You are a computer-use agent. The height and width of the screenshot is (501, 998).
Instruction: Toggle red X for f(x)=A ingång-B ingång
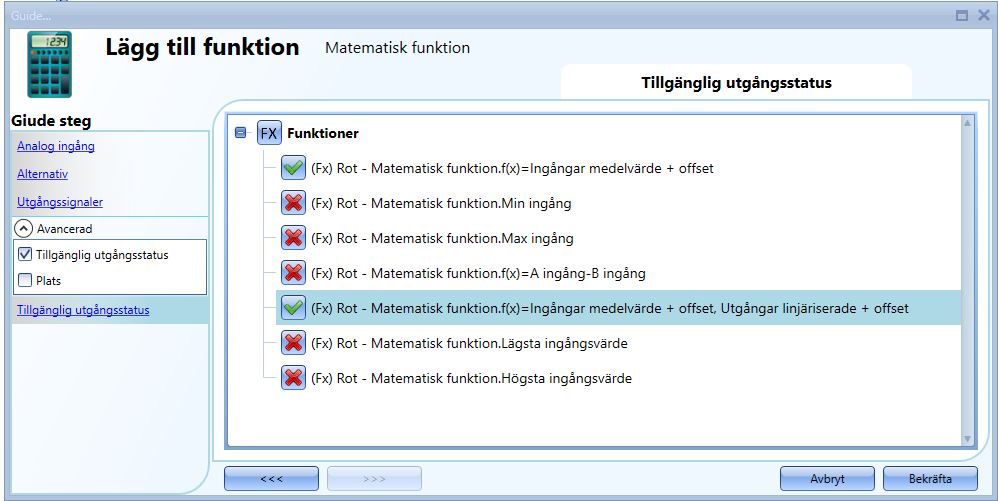pyautogui.click(x=293, y=273)
